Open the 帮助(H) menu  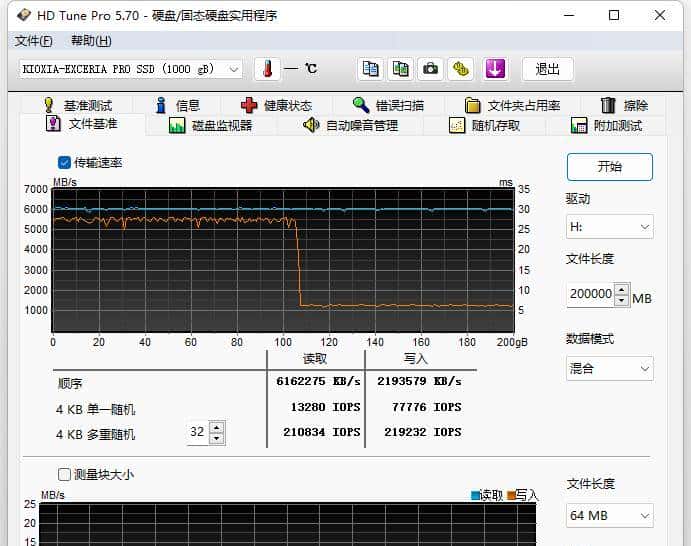pos(91,41)
